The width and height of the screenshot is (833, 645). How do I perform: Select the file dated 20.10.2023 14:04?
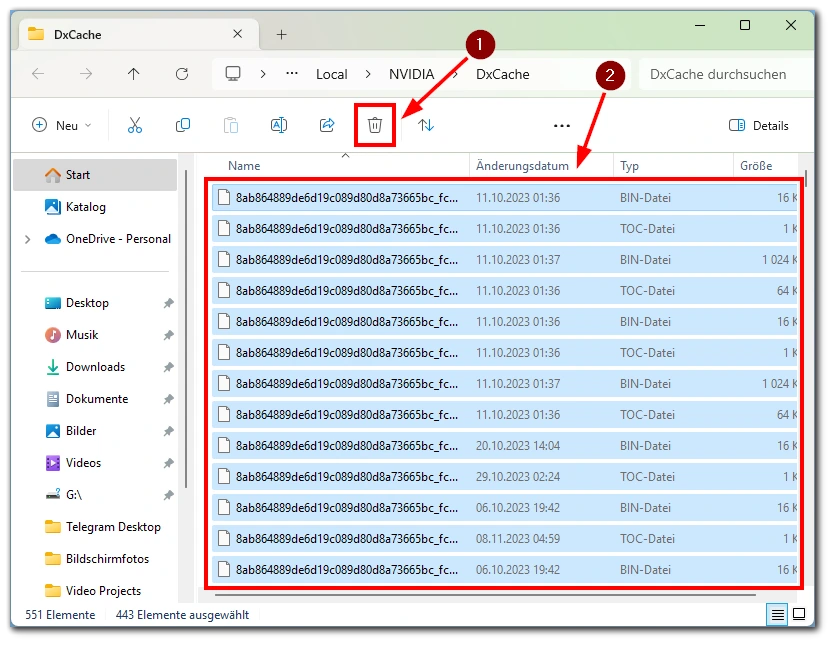505,446
